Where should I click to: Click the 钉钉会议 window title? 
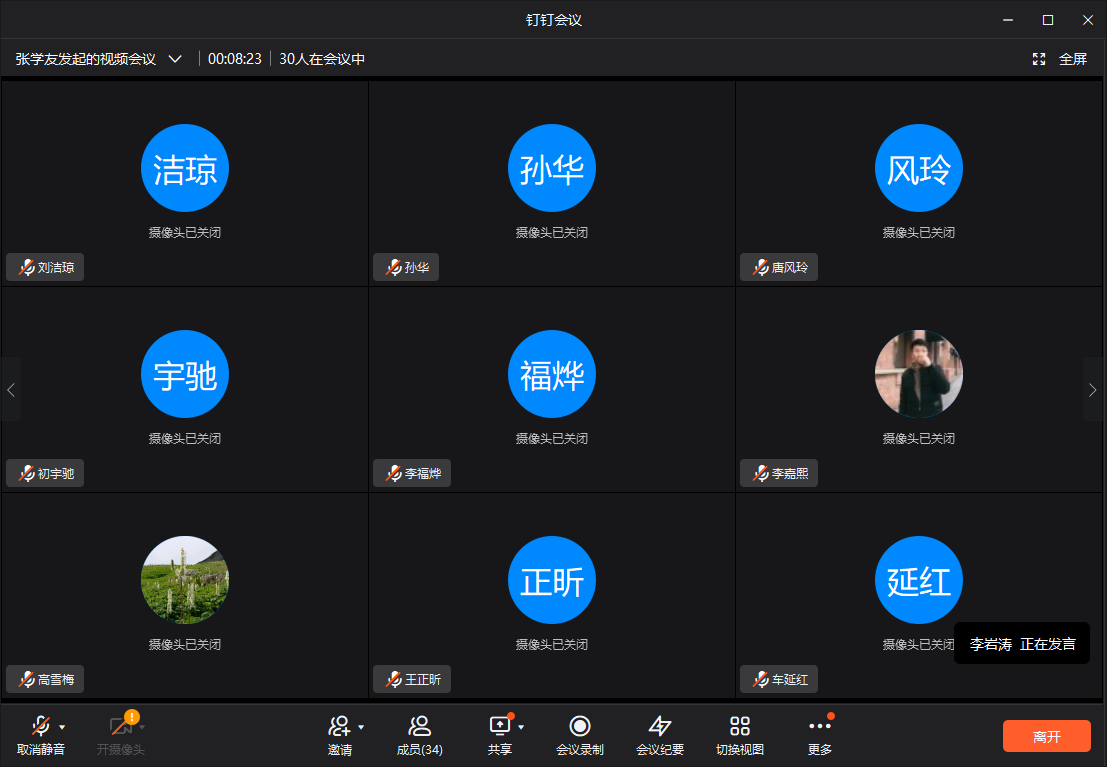554,20
